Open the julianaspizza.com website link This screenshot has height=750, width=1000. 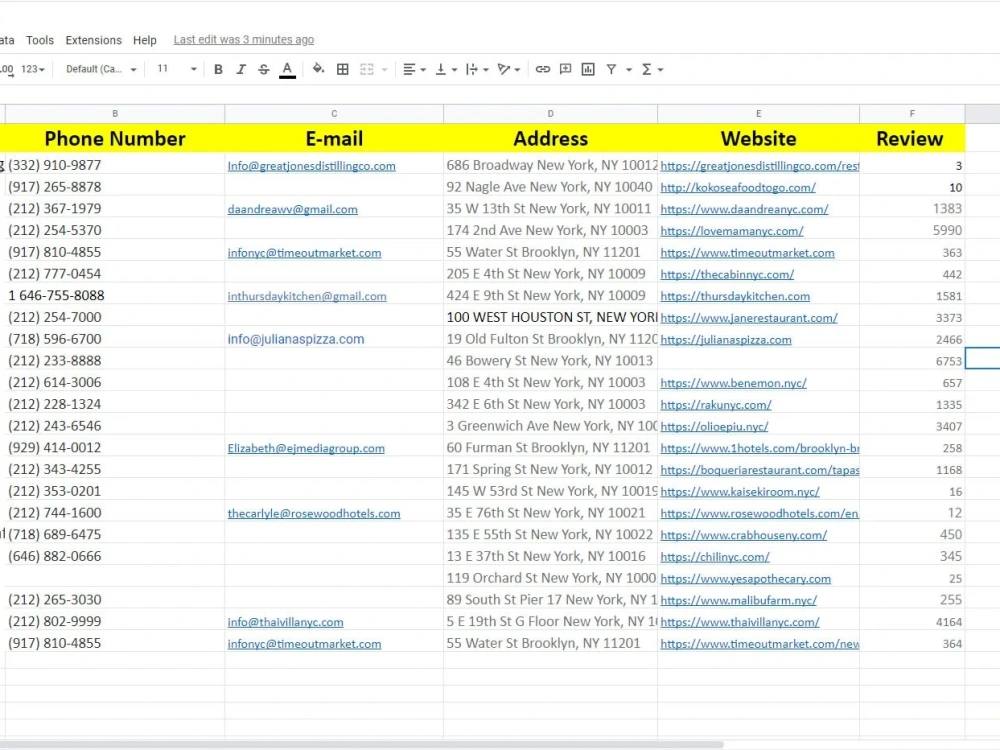[x=726, y=339]
